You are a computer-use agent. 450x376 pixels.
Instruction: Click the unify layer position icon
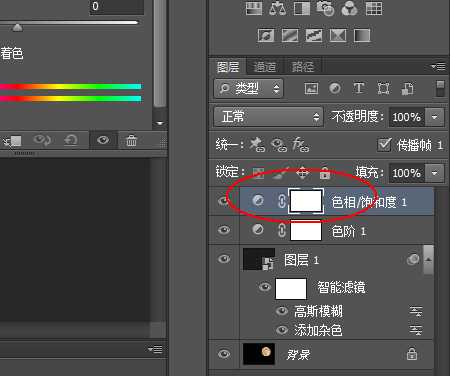pos(257,144)
